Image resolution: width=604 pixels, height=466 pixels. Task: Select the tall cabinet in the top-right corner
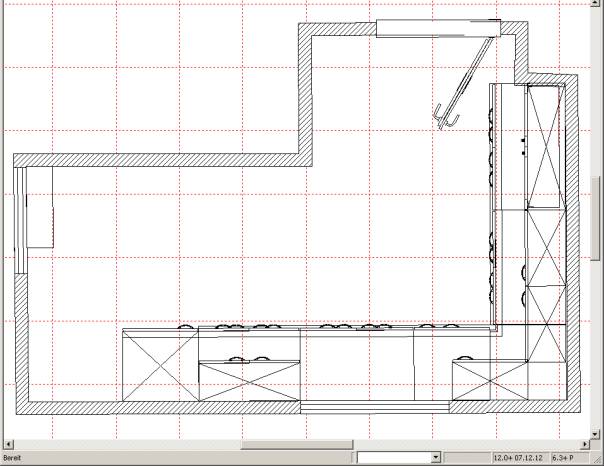545,145
